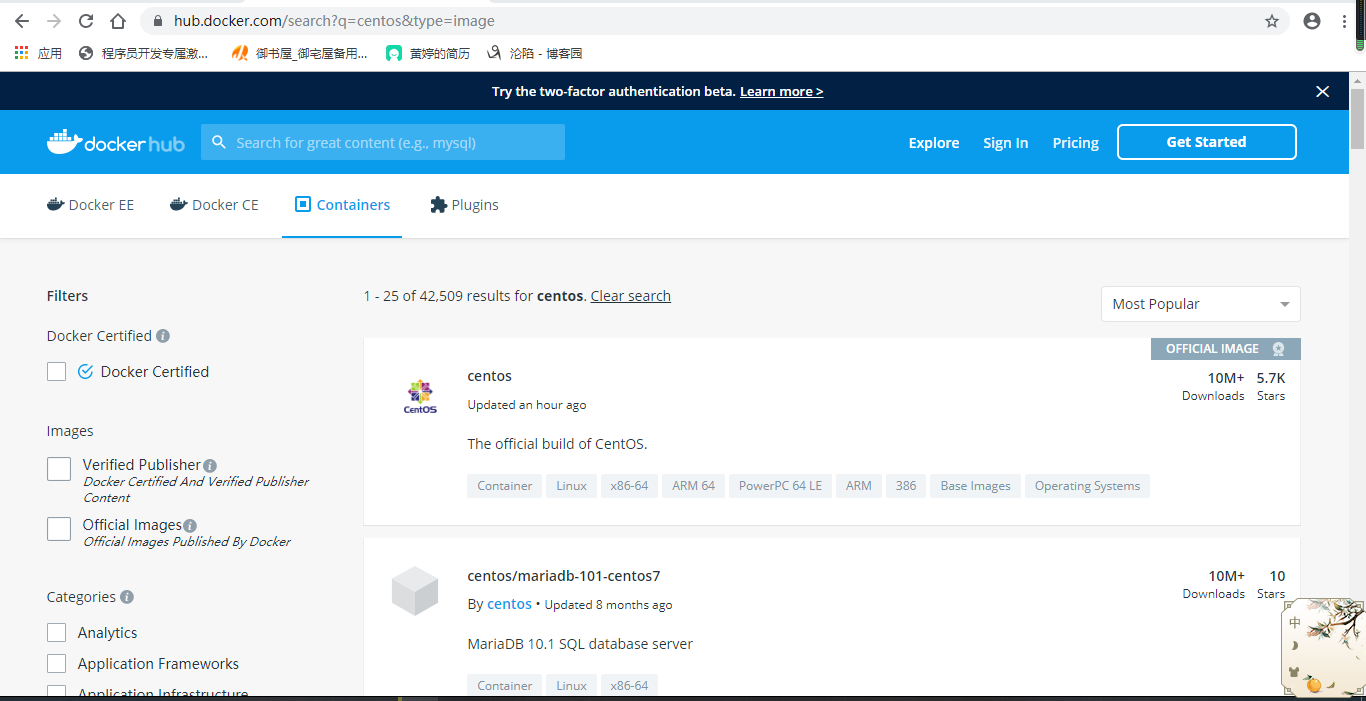Click the Categories info icon
Image resolution: width=1366 pixels, height=701 pixels.
click(x=127, y=597)
